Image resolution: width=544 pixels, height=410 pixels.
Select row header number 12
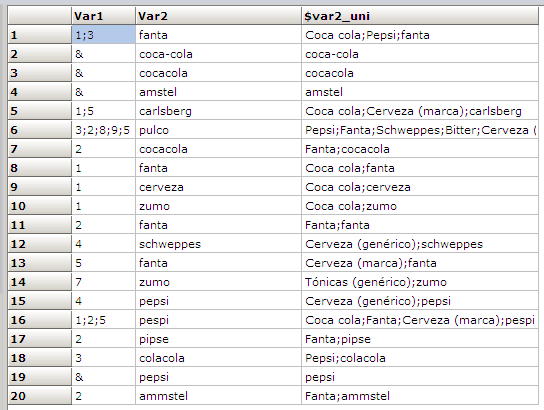[40, 244]
